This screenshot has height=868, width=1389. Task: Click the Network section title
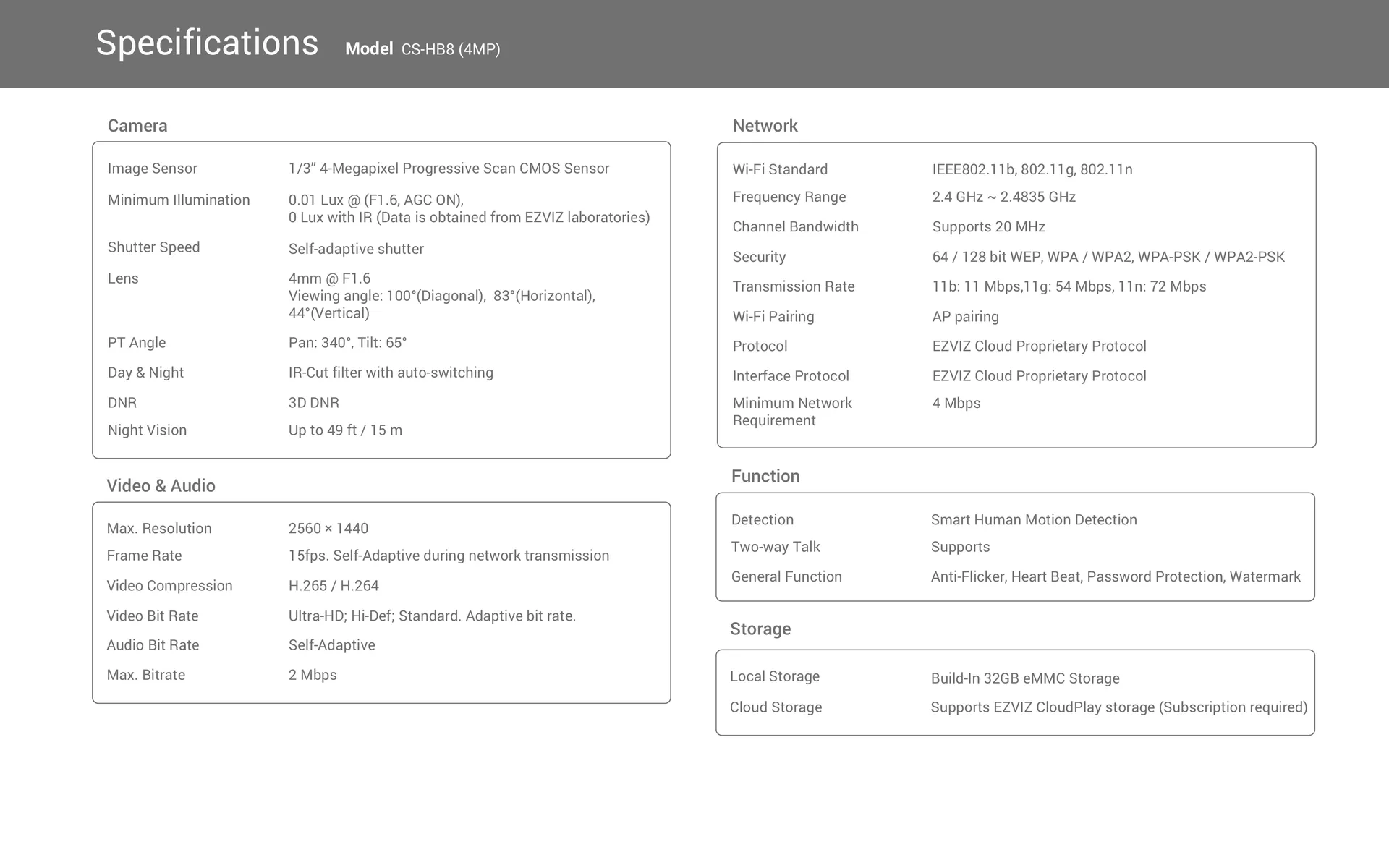click(x=765, y=126)
